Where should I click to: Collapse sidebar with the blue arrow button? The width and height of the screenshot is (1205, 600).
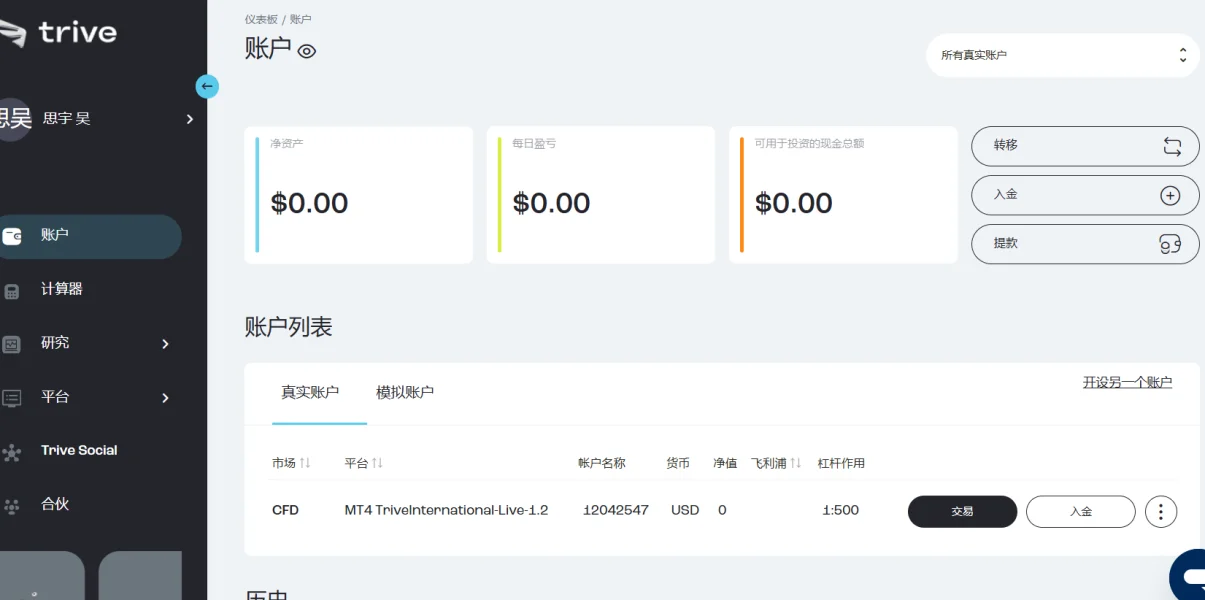pos(207,86)
